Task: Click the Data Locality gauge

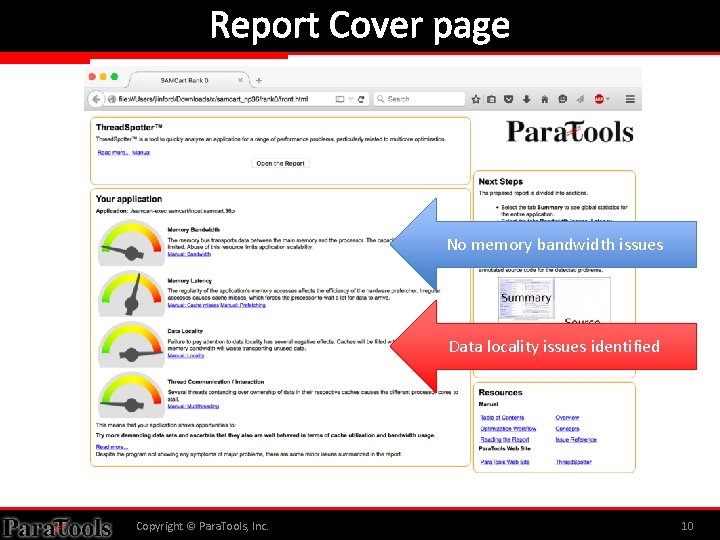Action: click(x=131, y=344)
